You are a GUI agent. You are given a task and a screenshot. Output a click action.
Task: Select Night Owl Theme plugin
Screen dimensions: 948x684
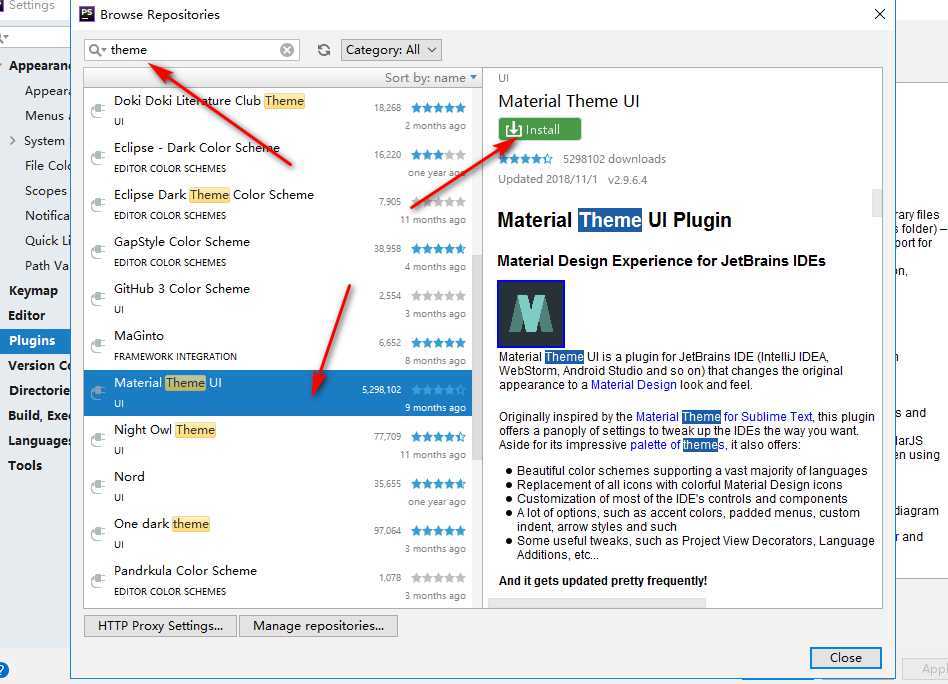click(x=278, y=440)
